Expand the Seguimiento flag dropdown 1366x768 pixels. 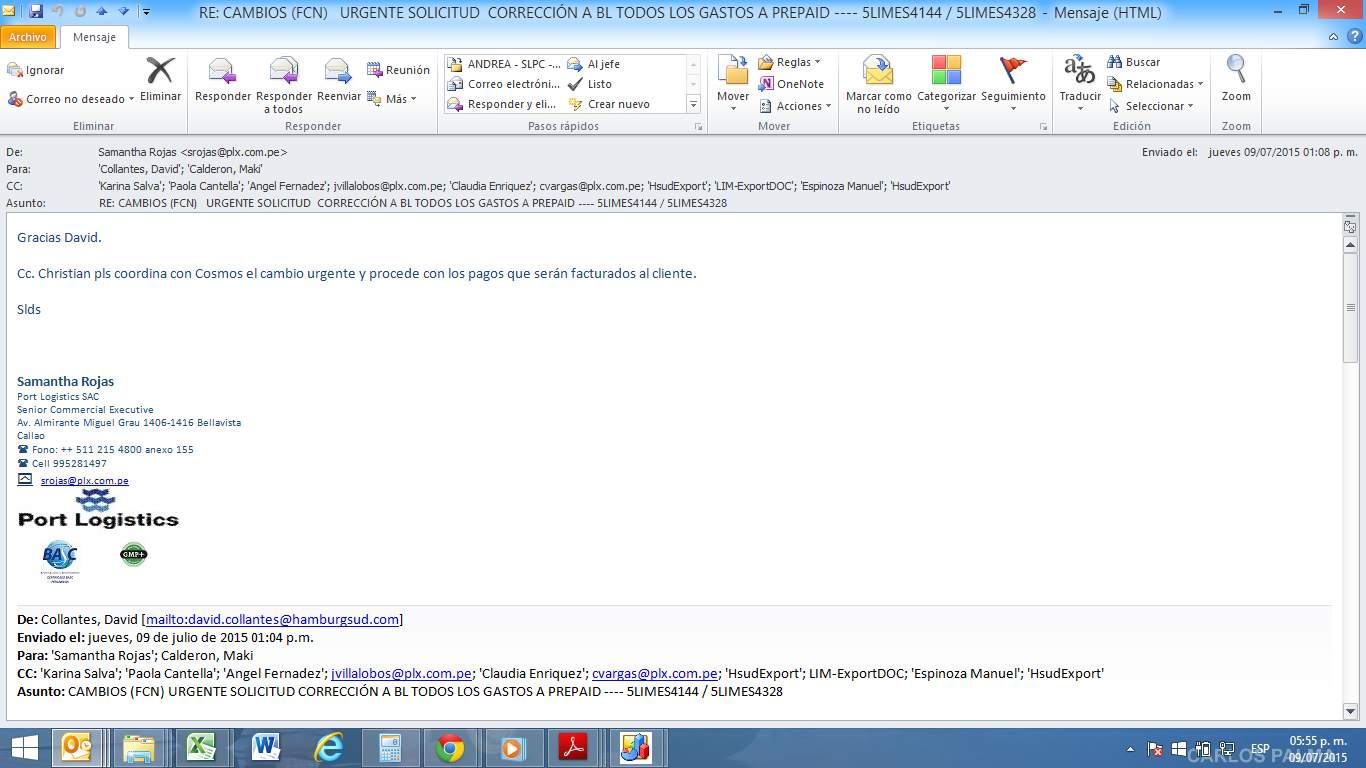pos(1013,109)
